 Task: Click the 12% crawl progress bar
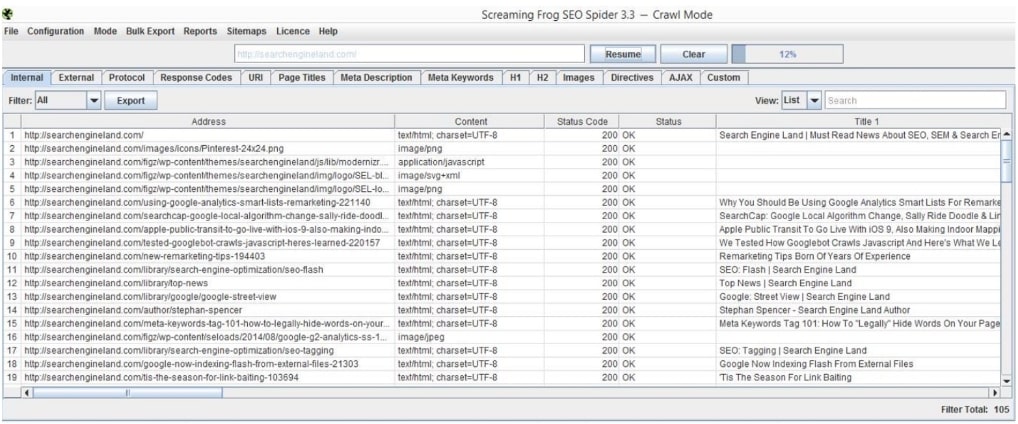coord(788,55)
